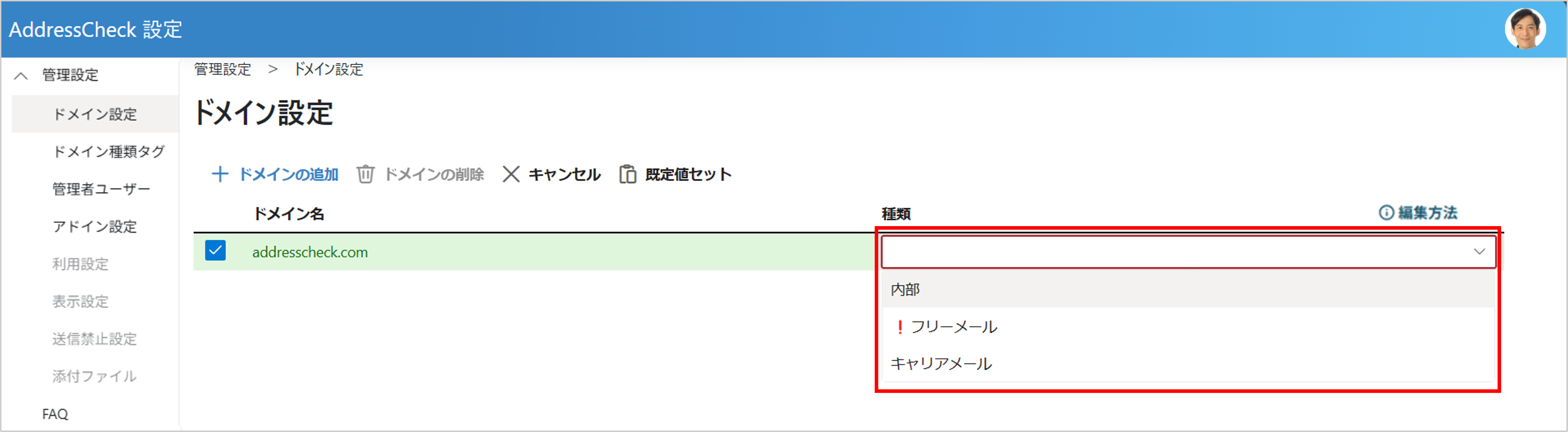Click the info icon beside 編集方法
Image resolution: width=1568 pixels, height=432 pixels.
(1386, 213)
